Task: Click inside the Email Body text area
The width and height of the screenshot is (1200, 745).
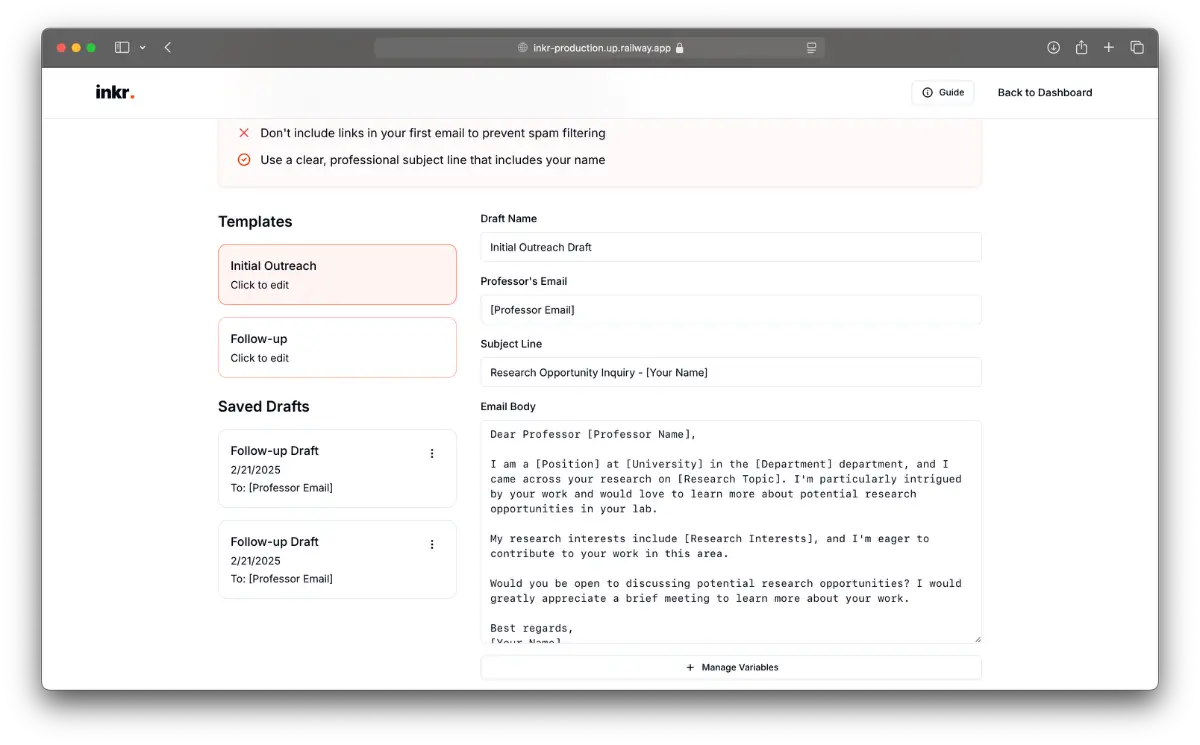Action: (x=730, y=530)
